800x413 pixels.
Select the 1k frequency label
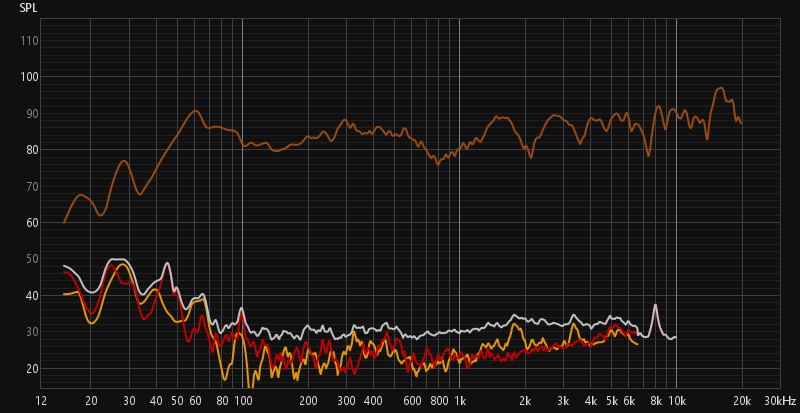pos(460,400)
